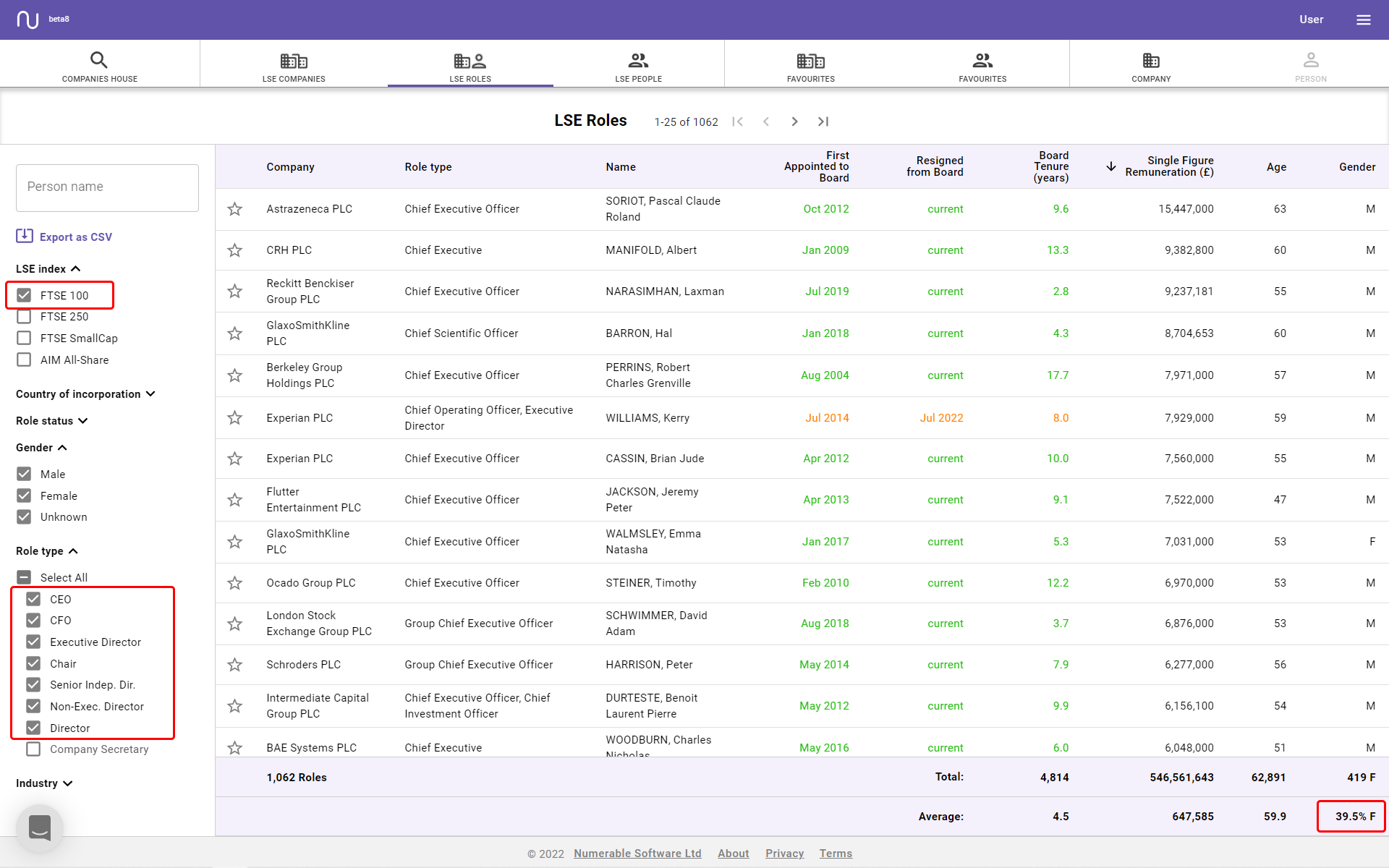The image size is (1389, 868).
Task: Star the CASSIN, Brian Jude row
Action: (234, 459)
